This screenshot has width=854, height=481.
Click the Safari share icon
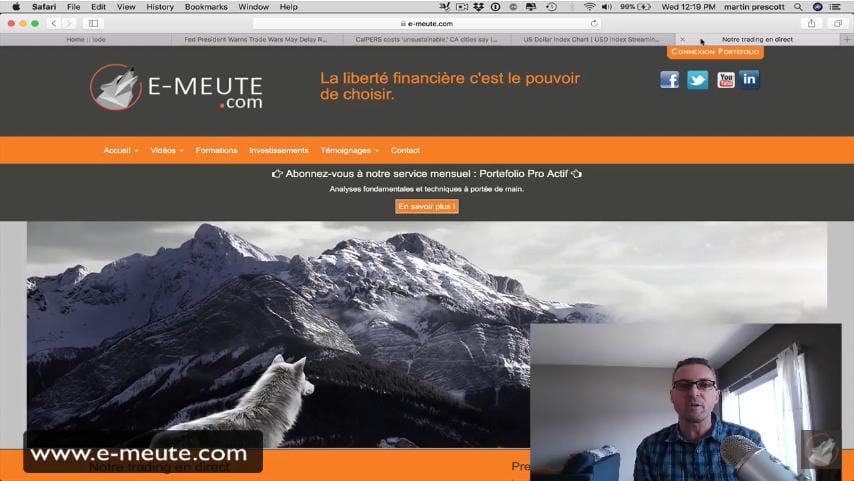coord(812,23)
